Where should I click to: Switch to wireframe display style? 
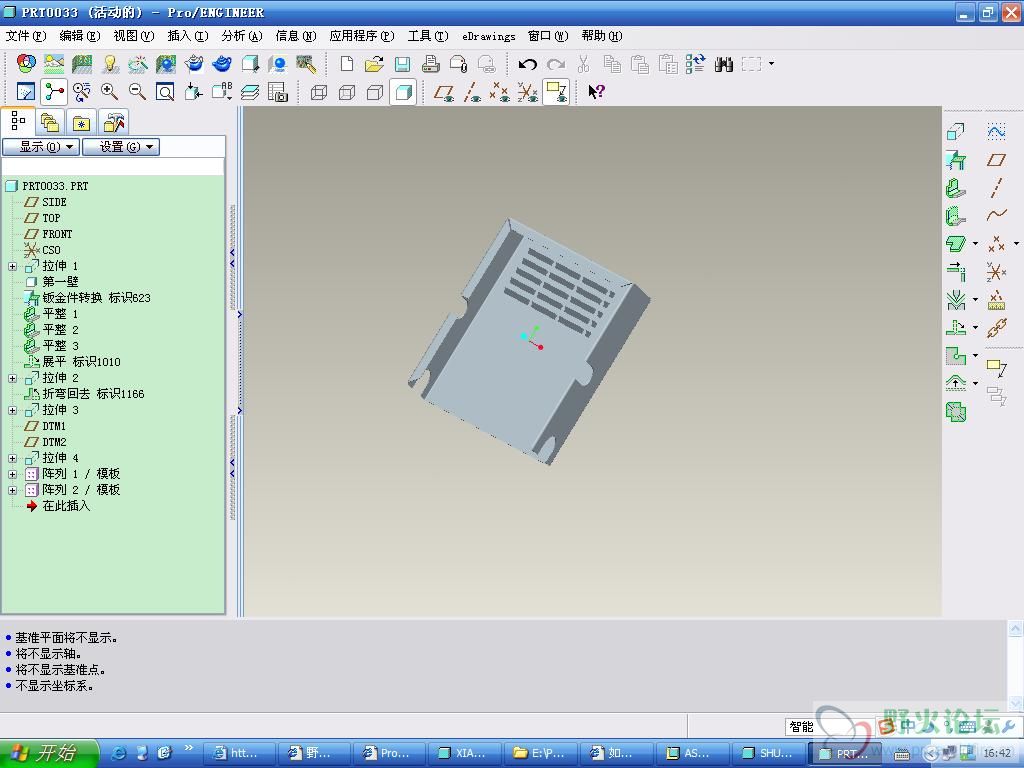pyautogui.click(x=319, y=92)
